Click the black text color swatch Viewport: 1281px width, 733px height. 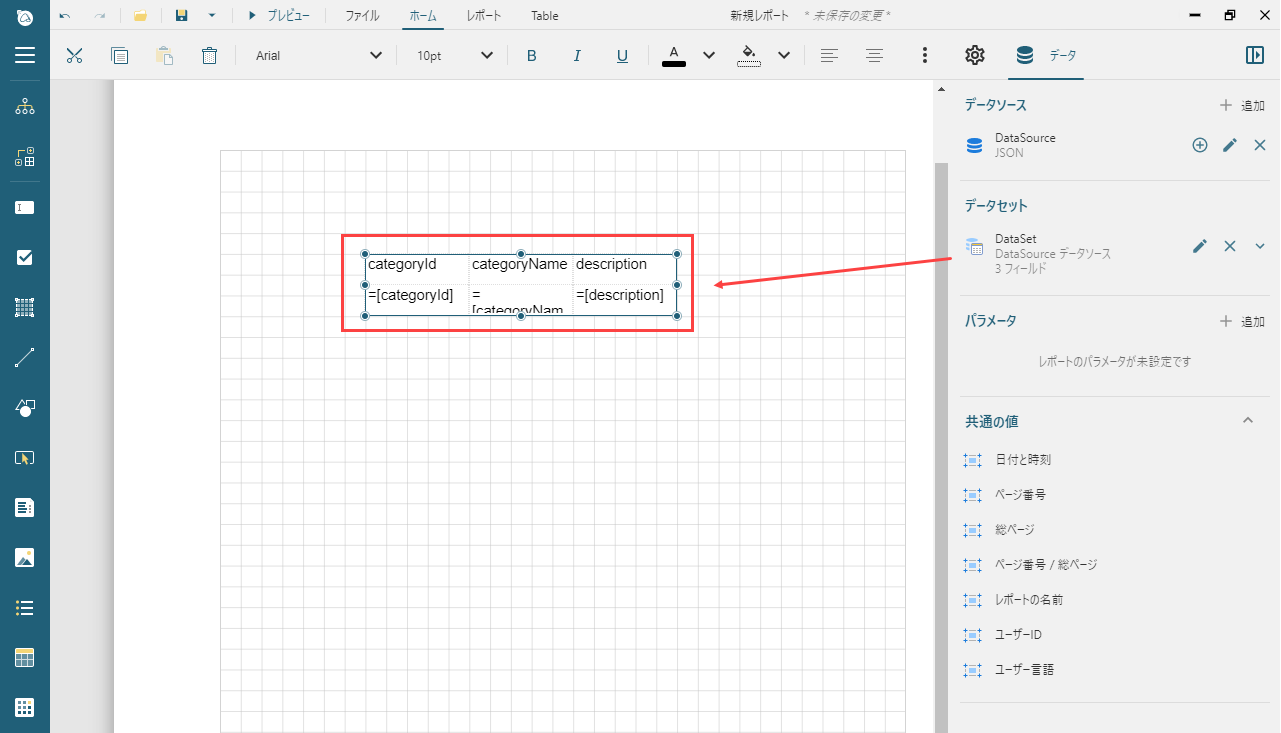pos(674,56)
